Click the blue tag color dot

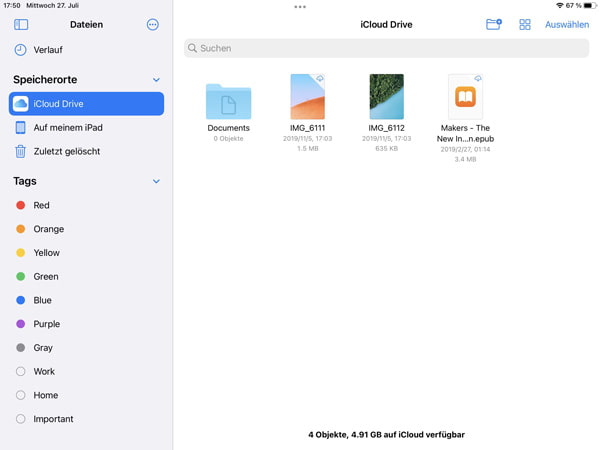tap(21, 300)
